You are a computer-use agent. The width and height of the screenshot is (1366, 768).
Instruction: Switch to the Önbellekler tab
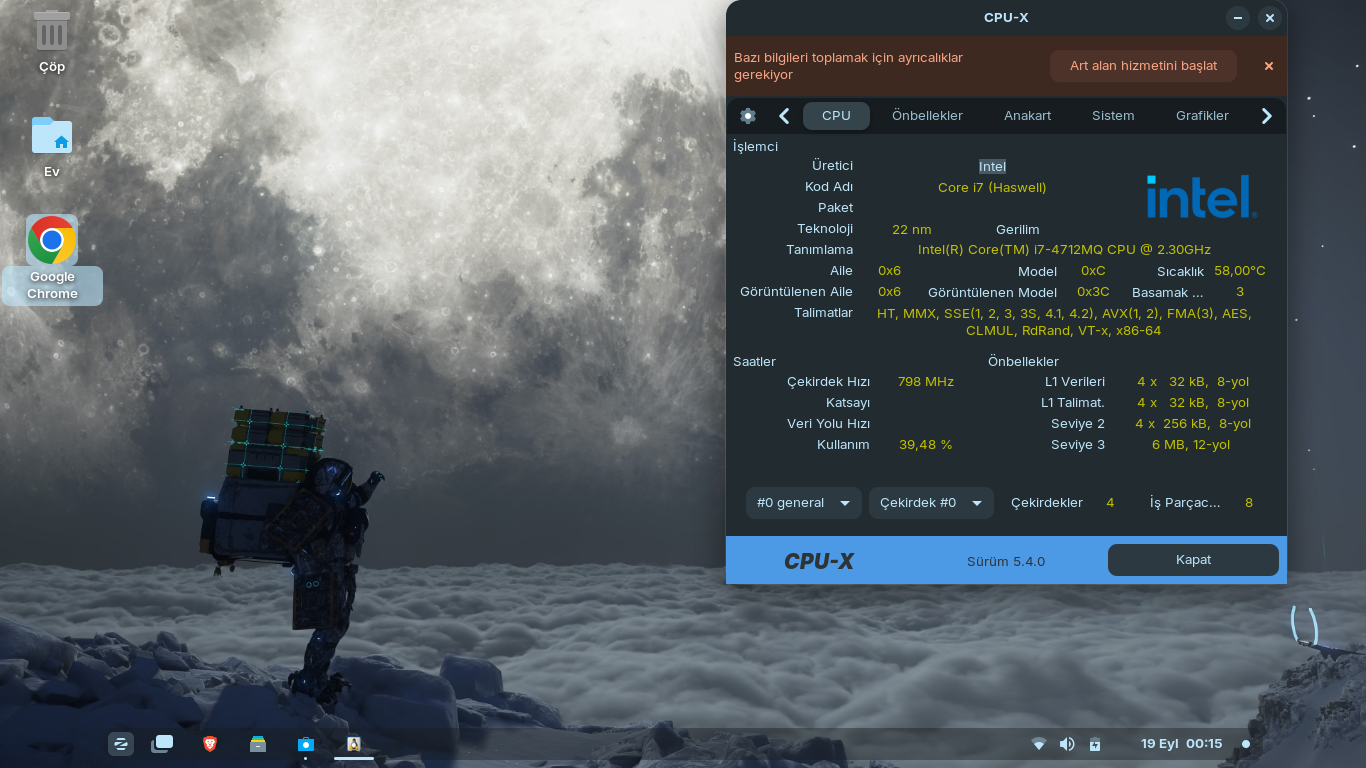(927, 116)
